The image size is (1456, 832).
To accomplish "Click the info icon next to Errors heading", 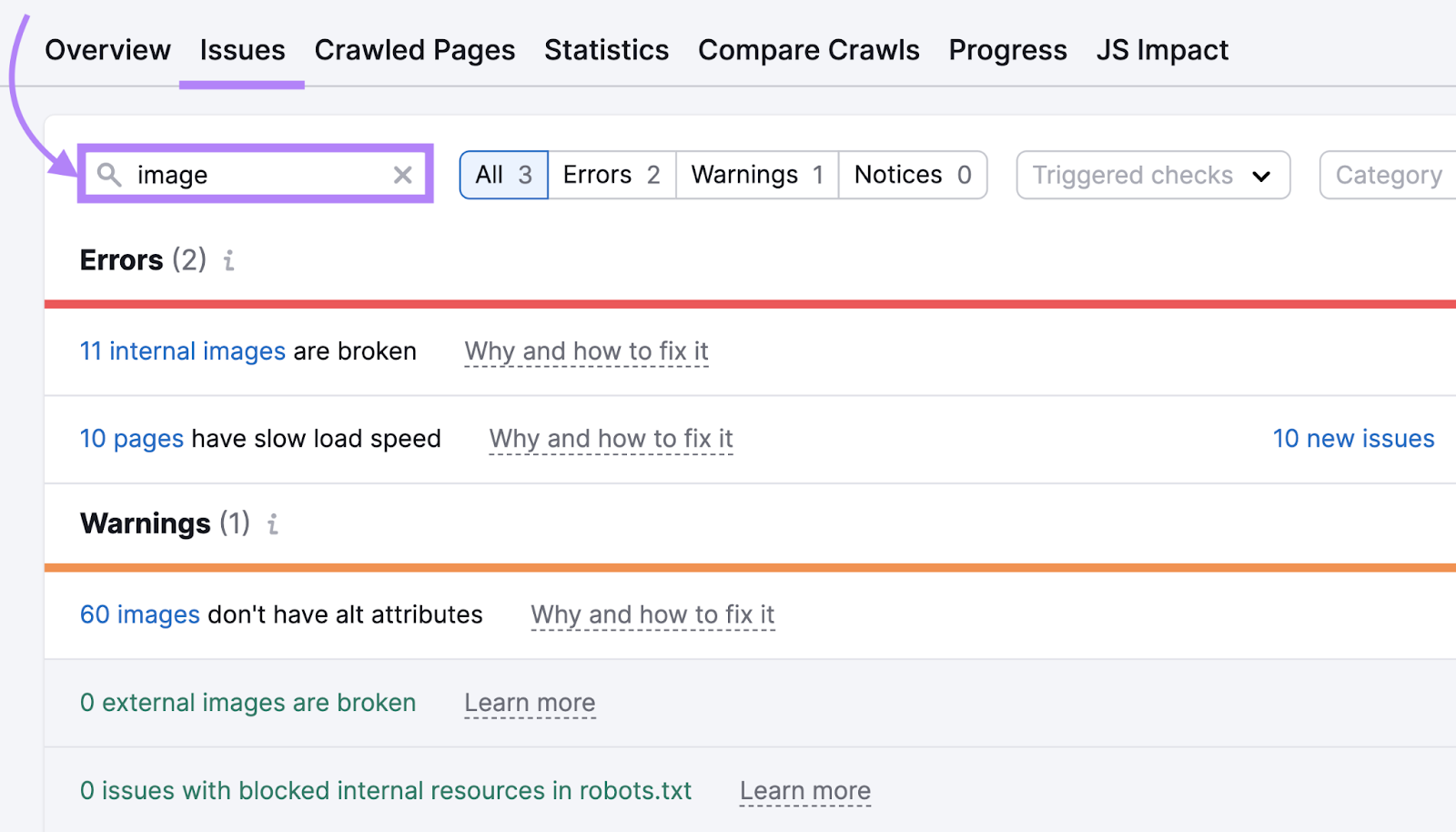I will (228, 261).
